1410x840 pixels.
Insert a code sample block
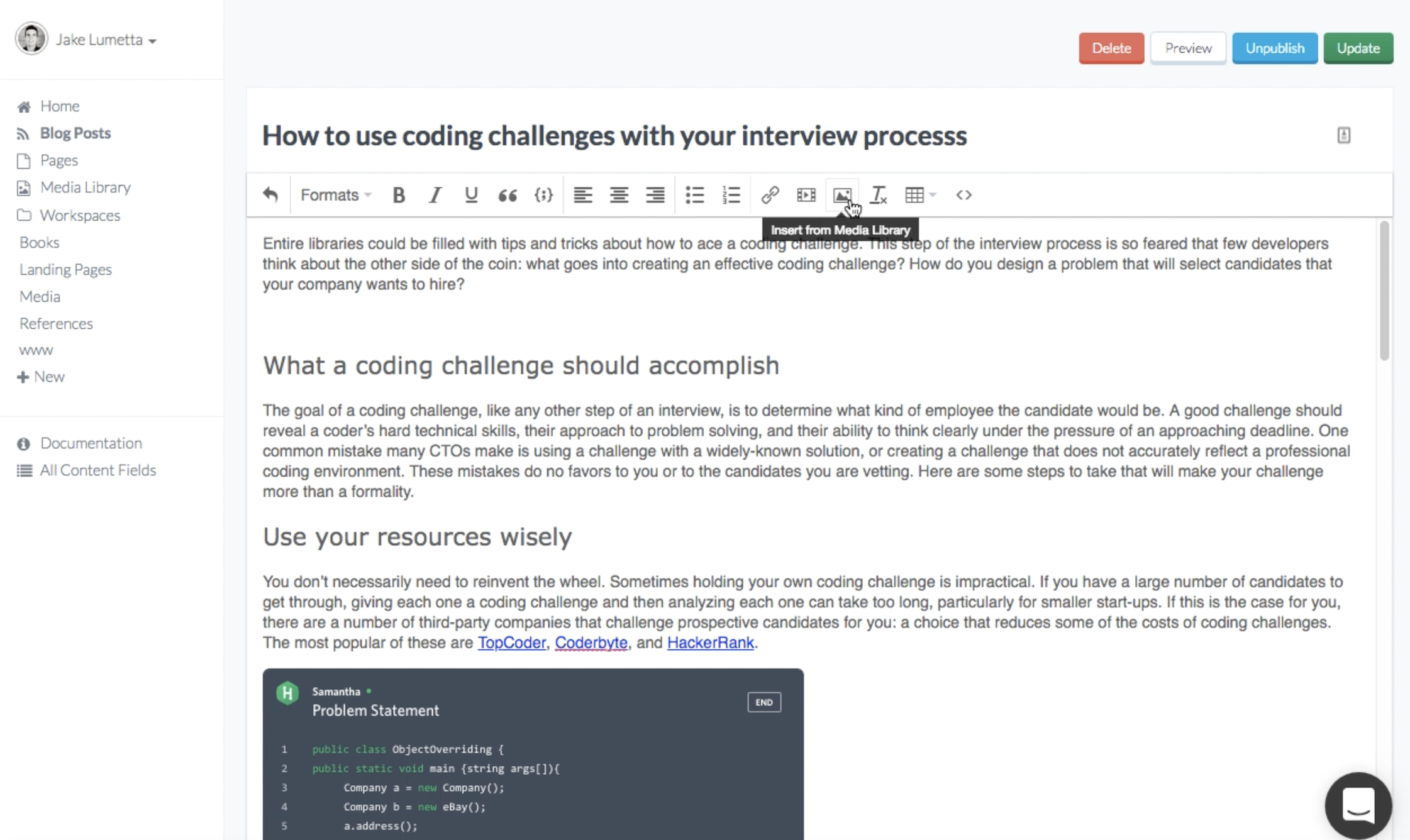[543, 195]
